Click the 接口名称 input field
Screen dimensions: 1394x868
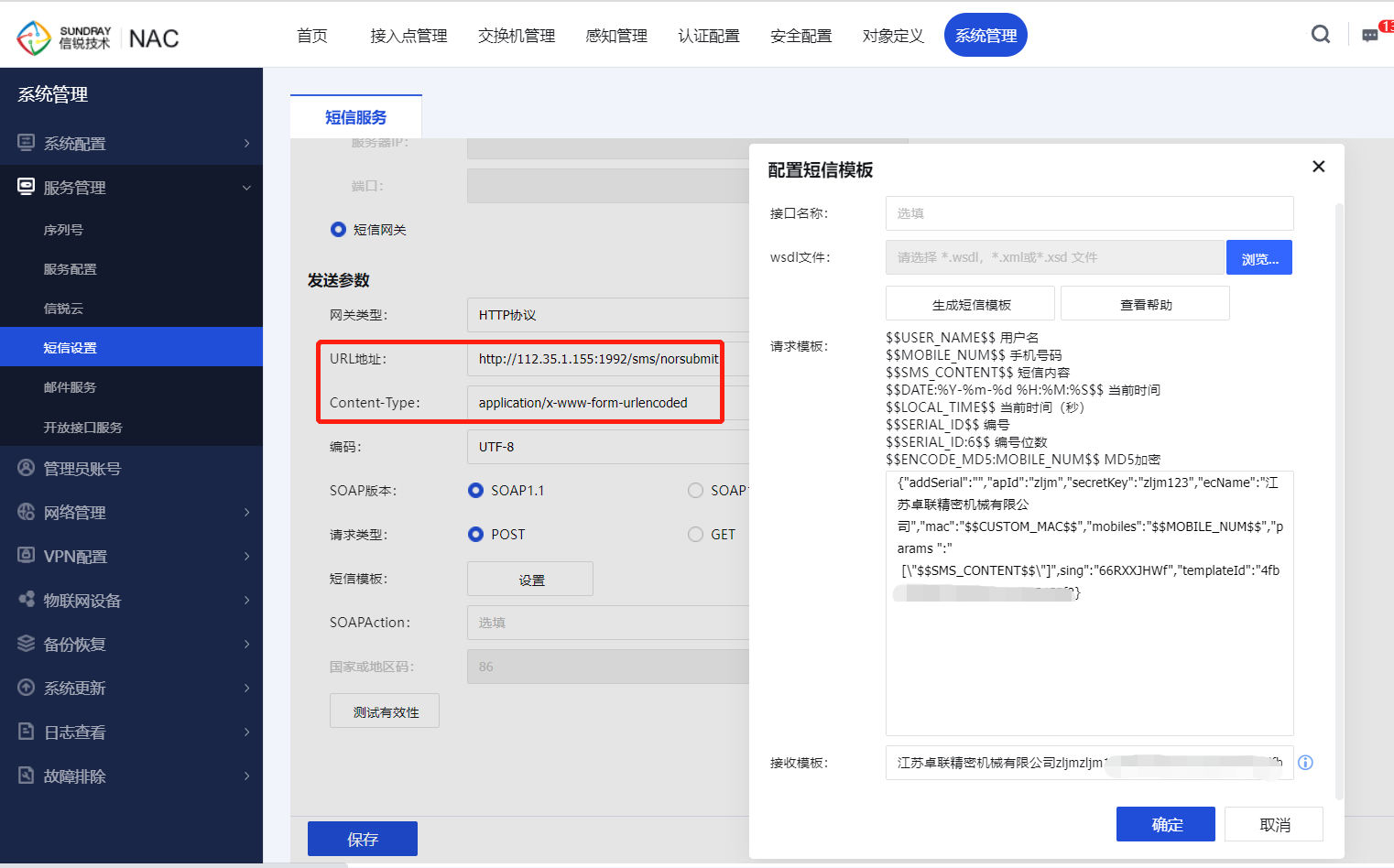click(1090, 213)
